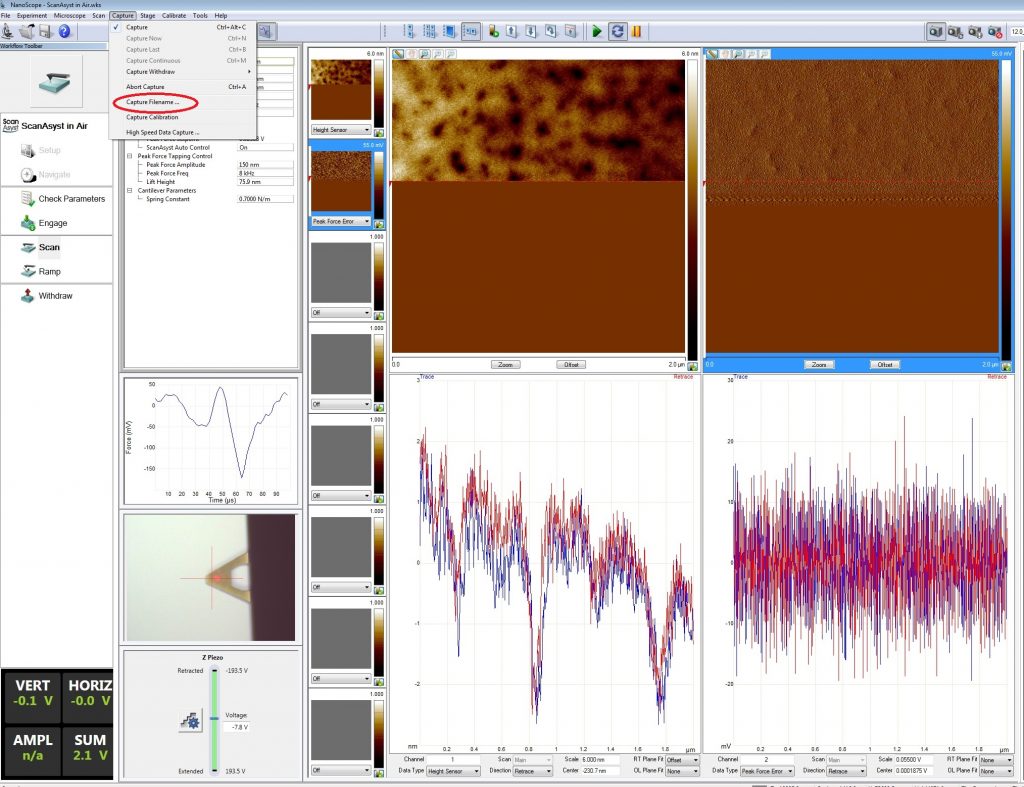Click the Z Piezo motor settings icon
Screen dimensions: 1024x787
coord(190,721)
